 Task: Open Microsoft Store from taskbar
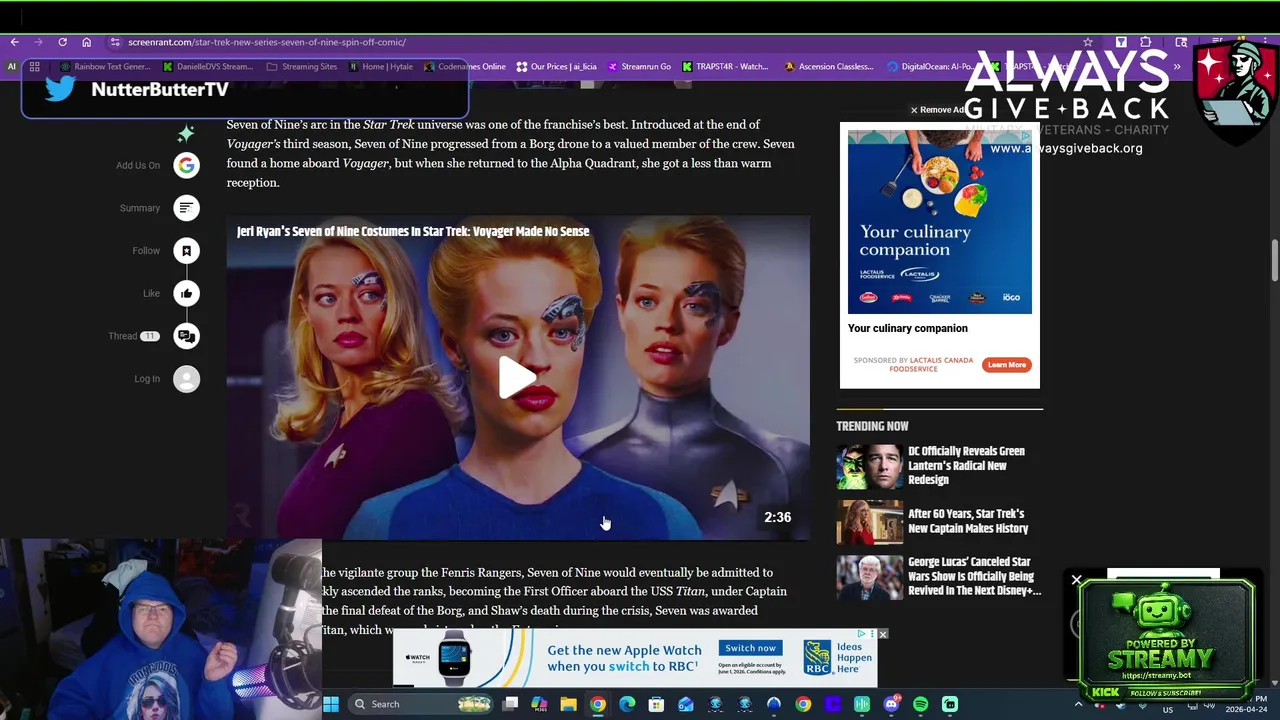coord(656,704)
